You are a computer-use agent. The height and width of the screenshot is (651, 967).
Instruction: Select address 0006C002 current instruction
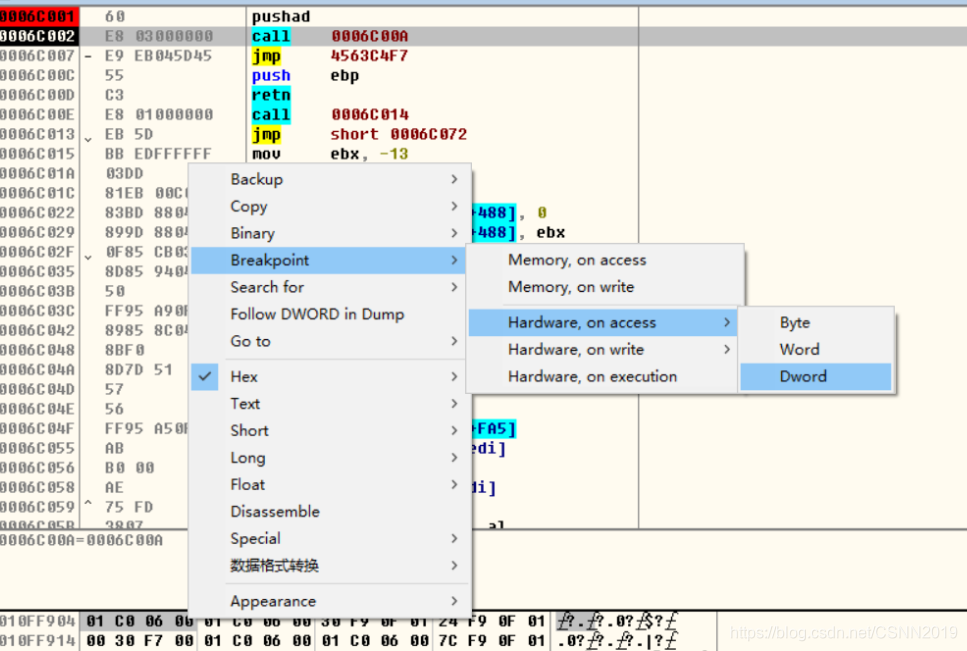tap(39, 36)
